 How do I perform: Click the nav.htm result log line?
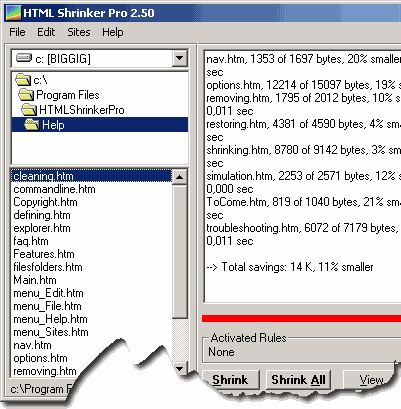pyautogui.click(x=303, y=59)
